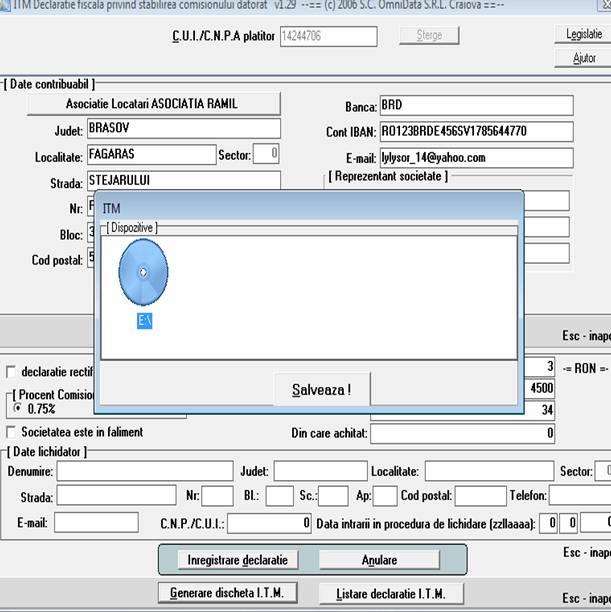Click Asociatie Locatari ASOCIATIA RAMIL button

pos(153,104)
